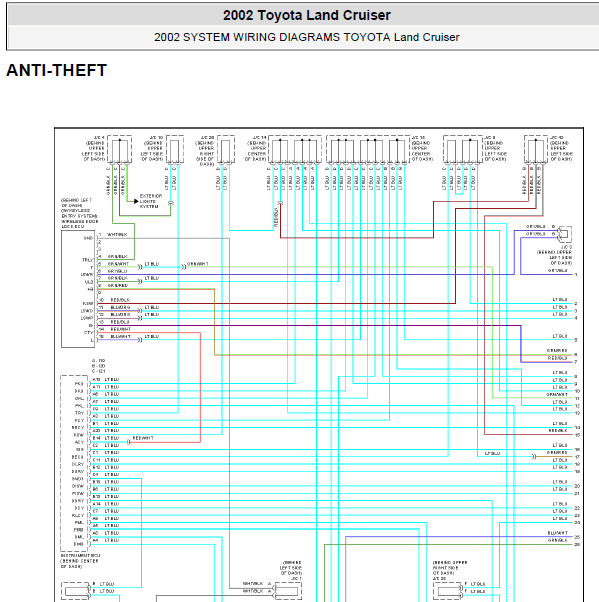599x602 pixels.
Task: Click upper 'WHT/BLK A' label at J/C 1
Action: 257,584
